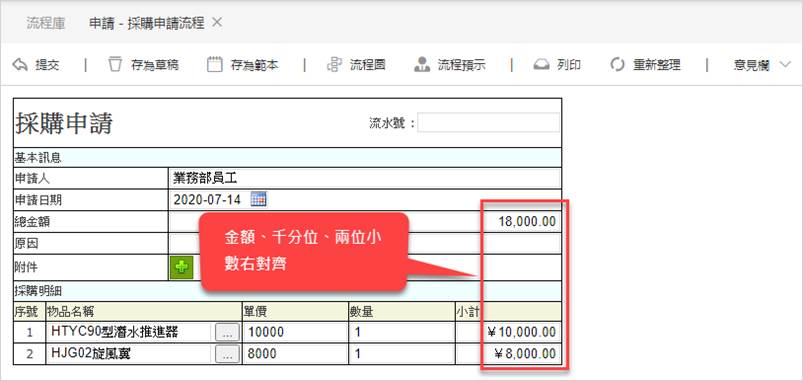Click the 總金額 field showing 18,000.00
The height and width of the screenshot is (381, 803).
(365, 222)
